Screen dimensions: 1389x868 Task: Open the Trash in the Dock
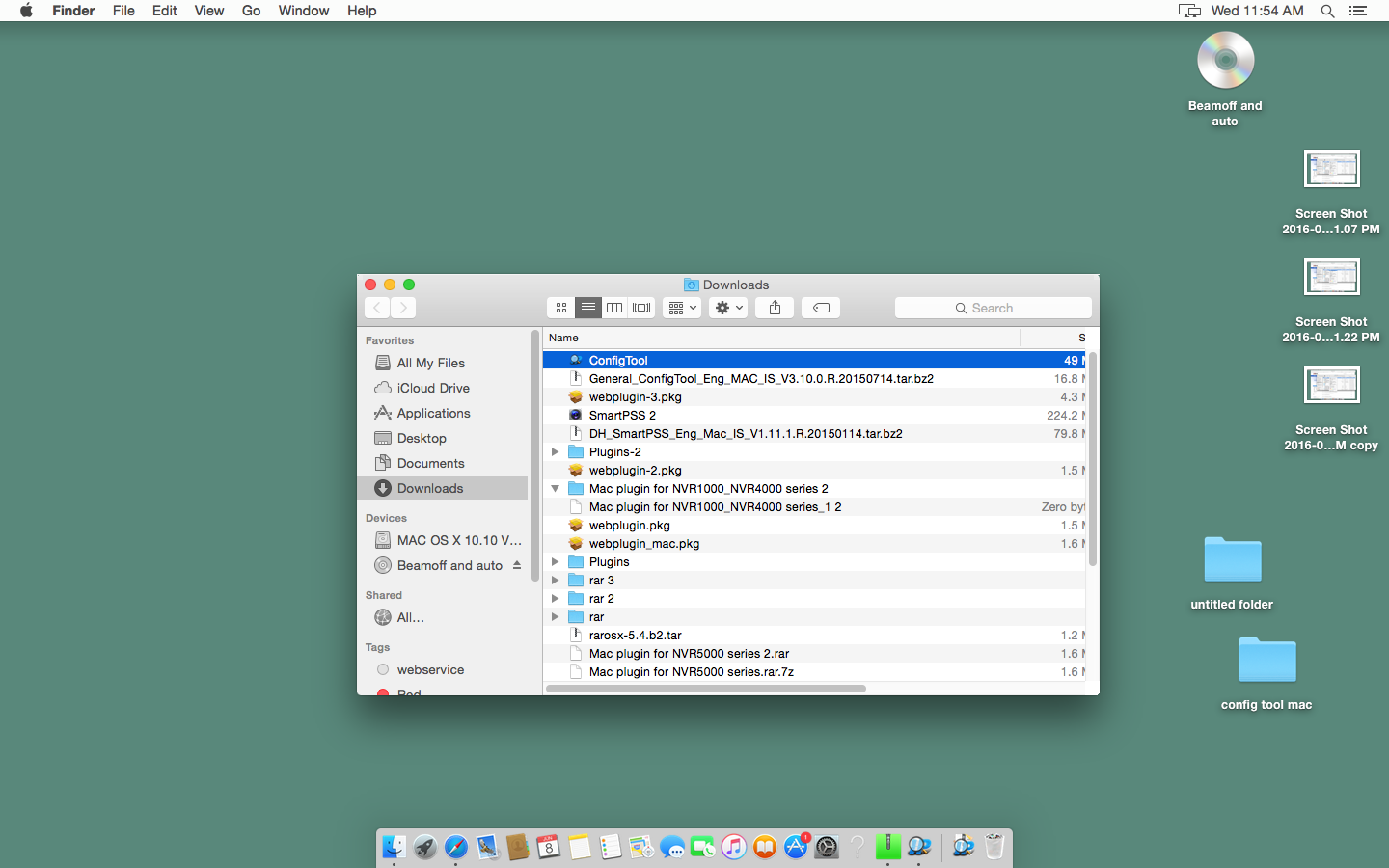(994, 847)
